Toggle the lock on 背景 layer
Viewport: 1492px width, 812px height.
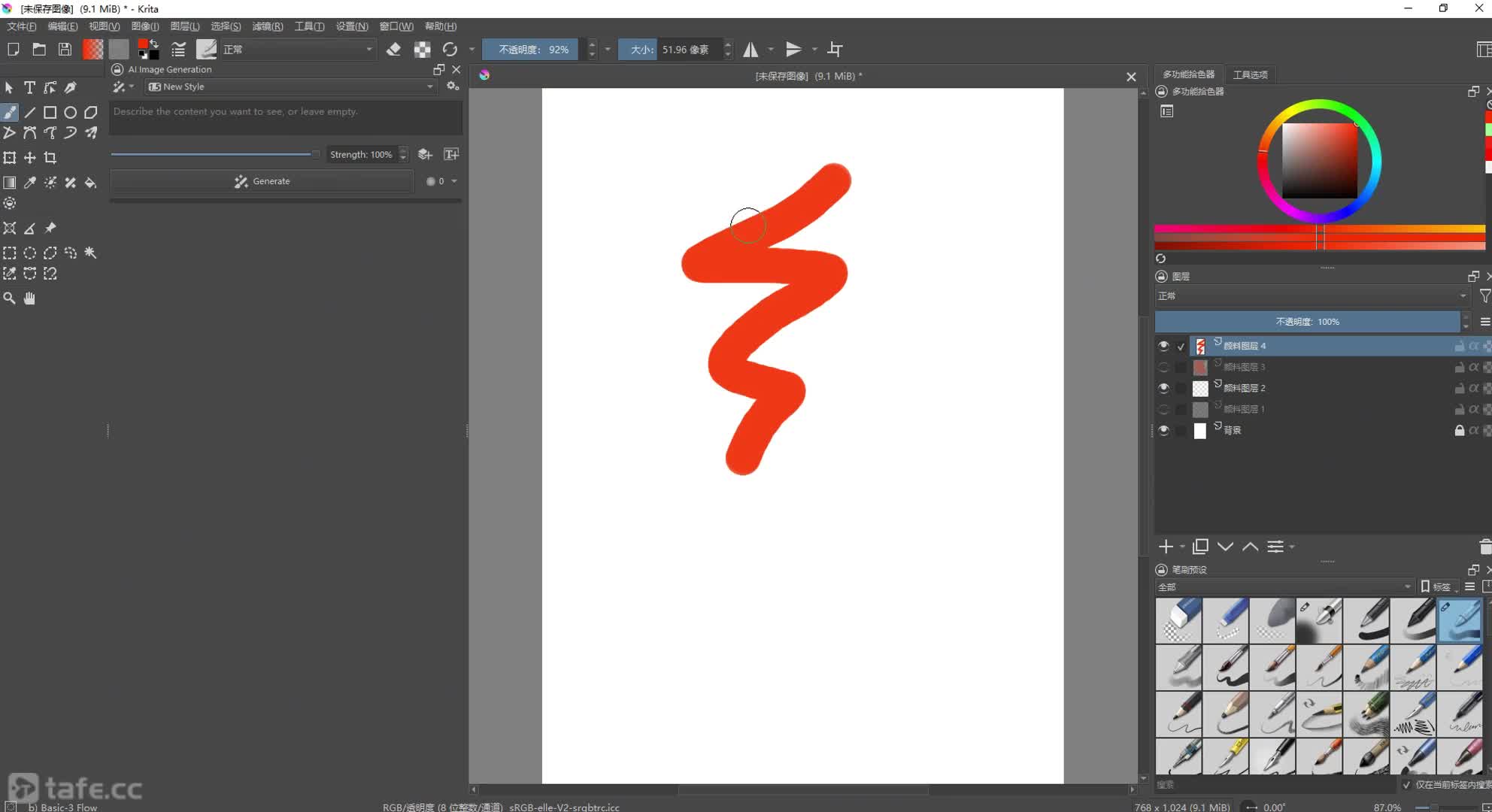tap(1459, 430)
